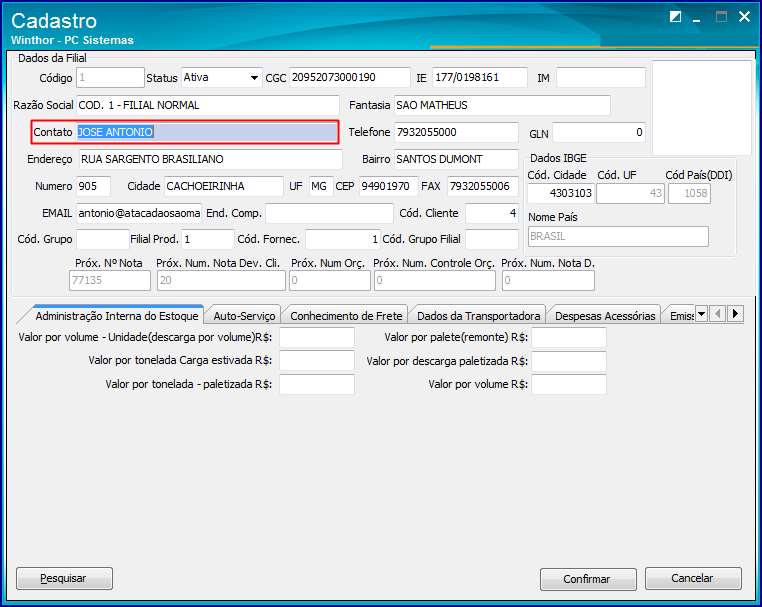Close the Cadastro window

744,17
